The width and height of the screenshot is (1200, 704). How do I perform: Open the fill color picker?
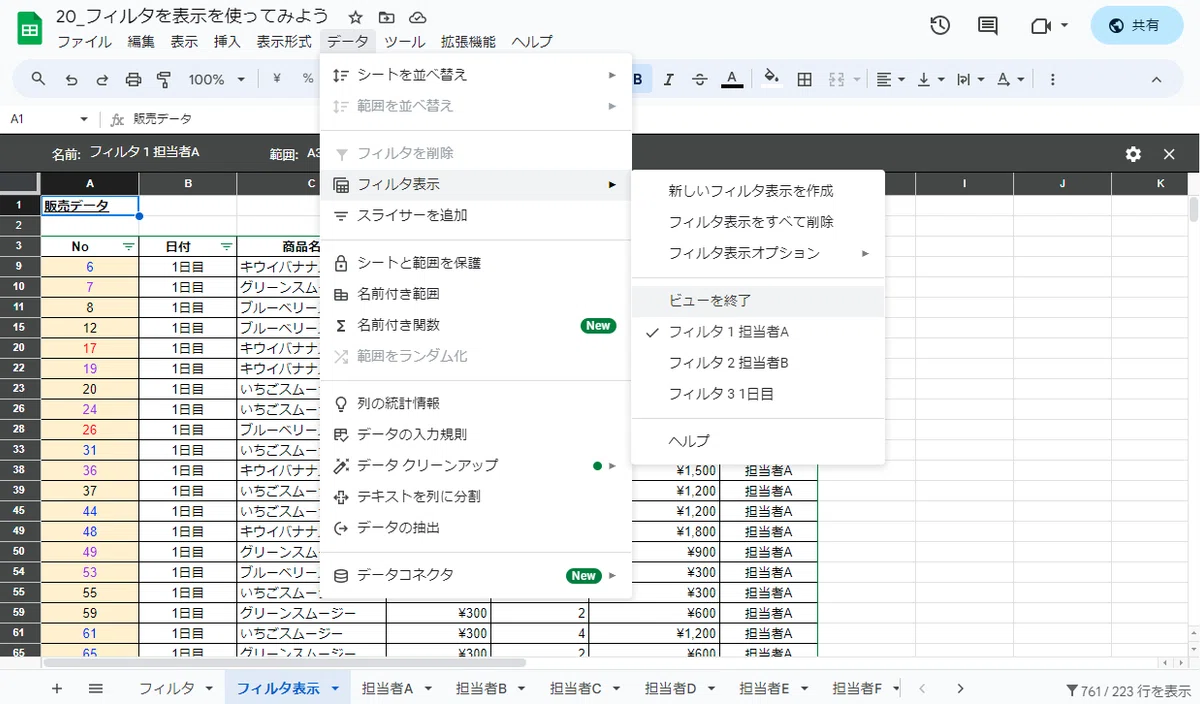pyautogui.click(x=771, y=79)
